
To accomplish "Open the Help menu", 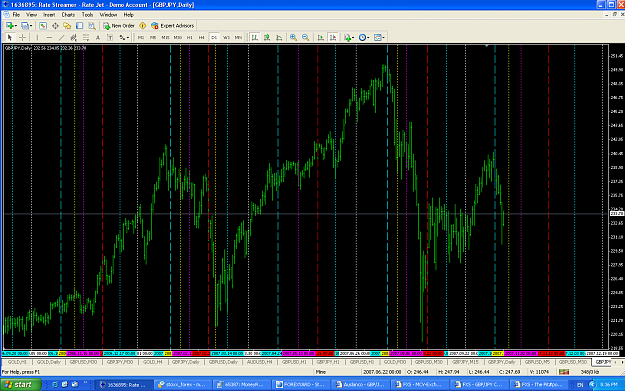I will tap(128, 15).
